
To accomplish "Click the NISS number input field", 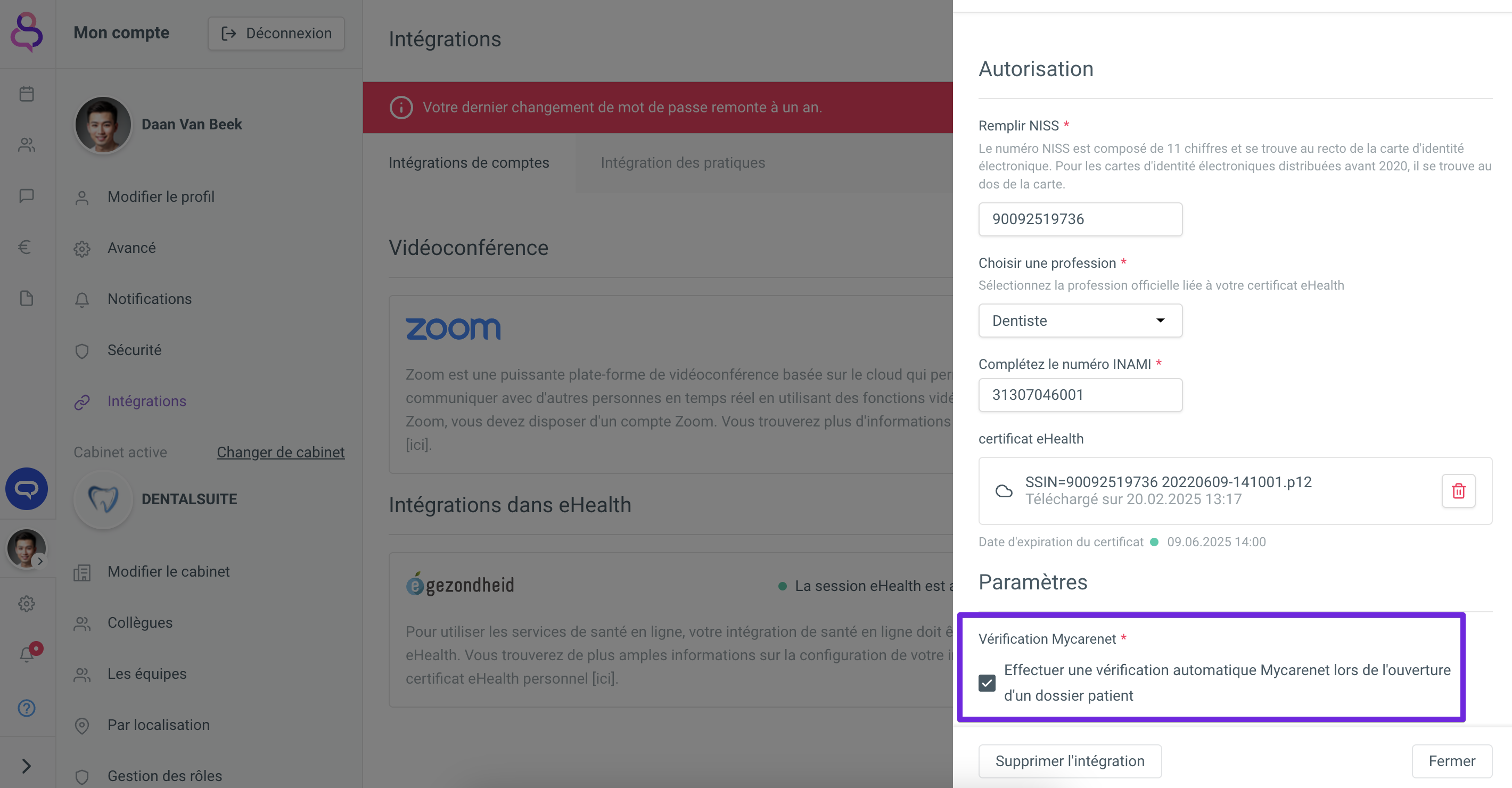I will tap(1080, 219).
